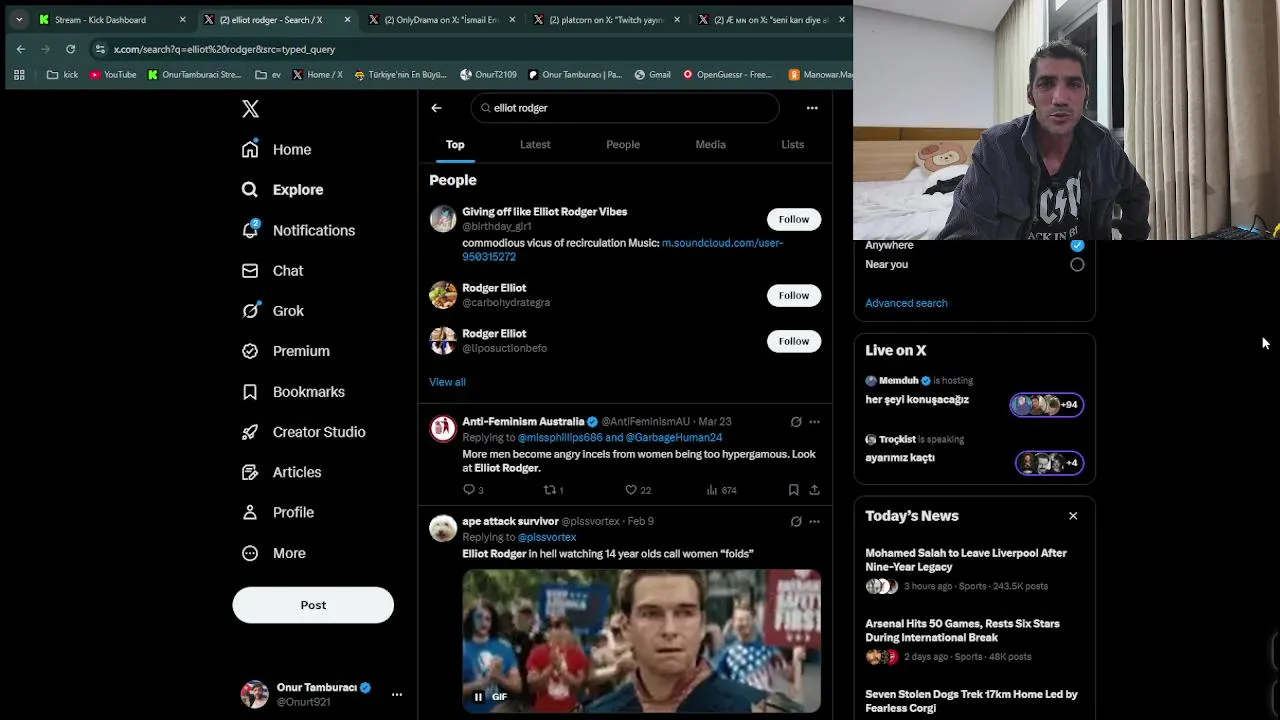
Task: Click the elliot rodger search field
Action: pyautogui.click(x=625, y=108)
